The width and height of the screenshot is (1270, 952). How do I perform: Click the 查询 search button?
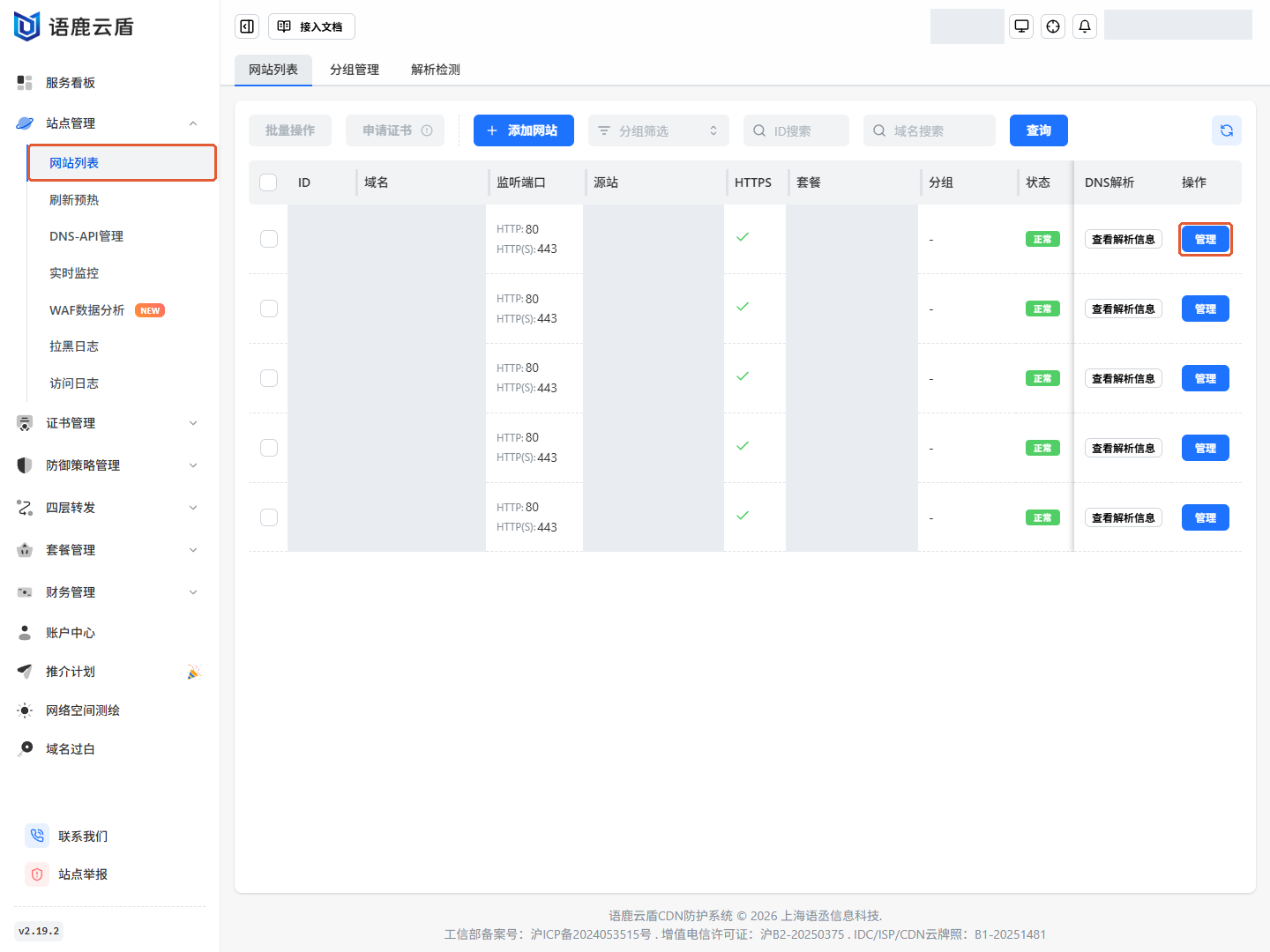click(x=1039, y=130)
